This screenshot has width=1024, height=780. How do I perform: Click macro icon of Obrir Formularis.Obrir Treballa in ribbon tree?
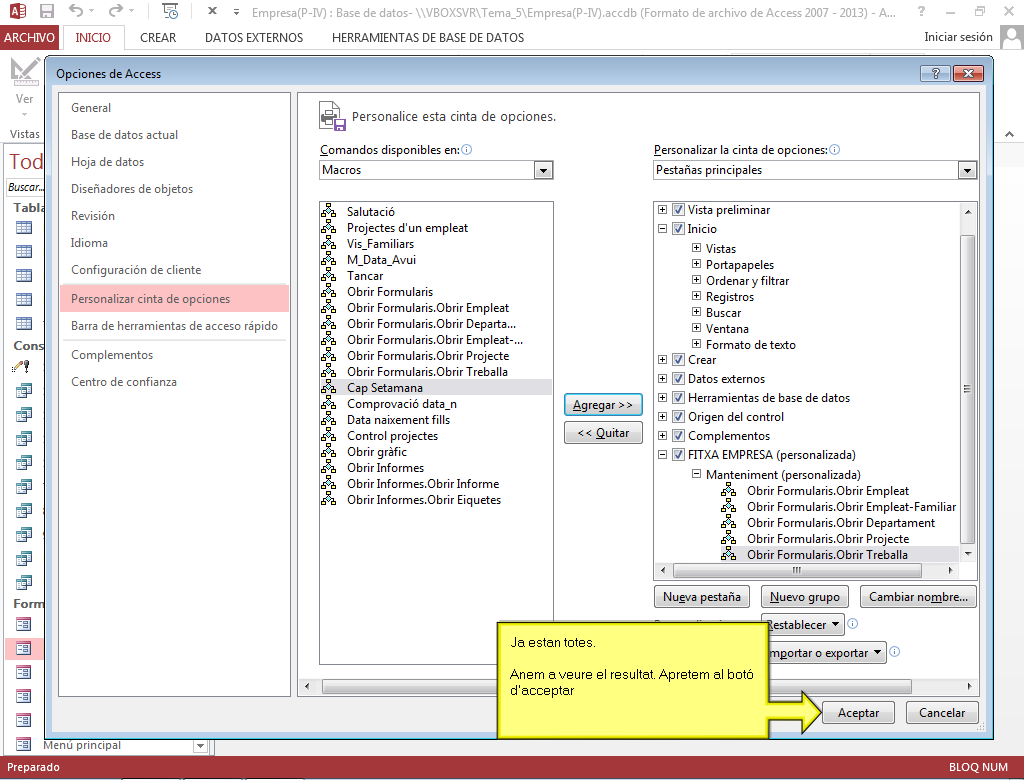[x=728, y=554]
